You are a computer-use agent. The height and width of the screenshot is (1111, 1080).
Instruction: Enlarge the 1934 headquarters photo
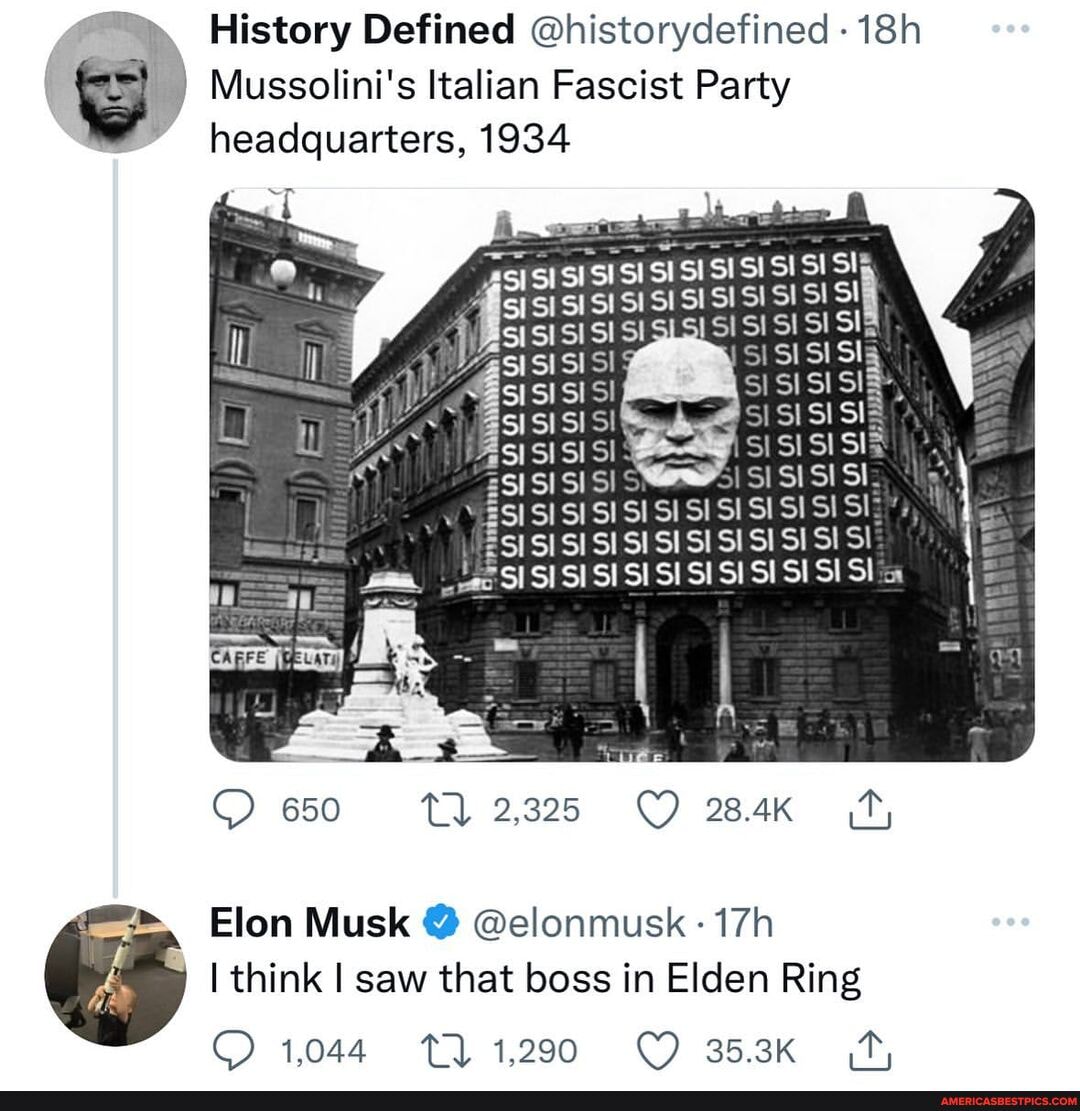coord(621,475)
